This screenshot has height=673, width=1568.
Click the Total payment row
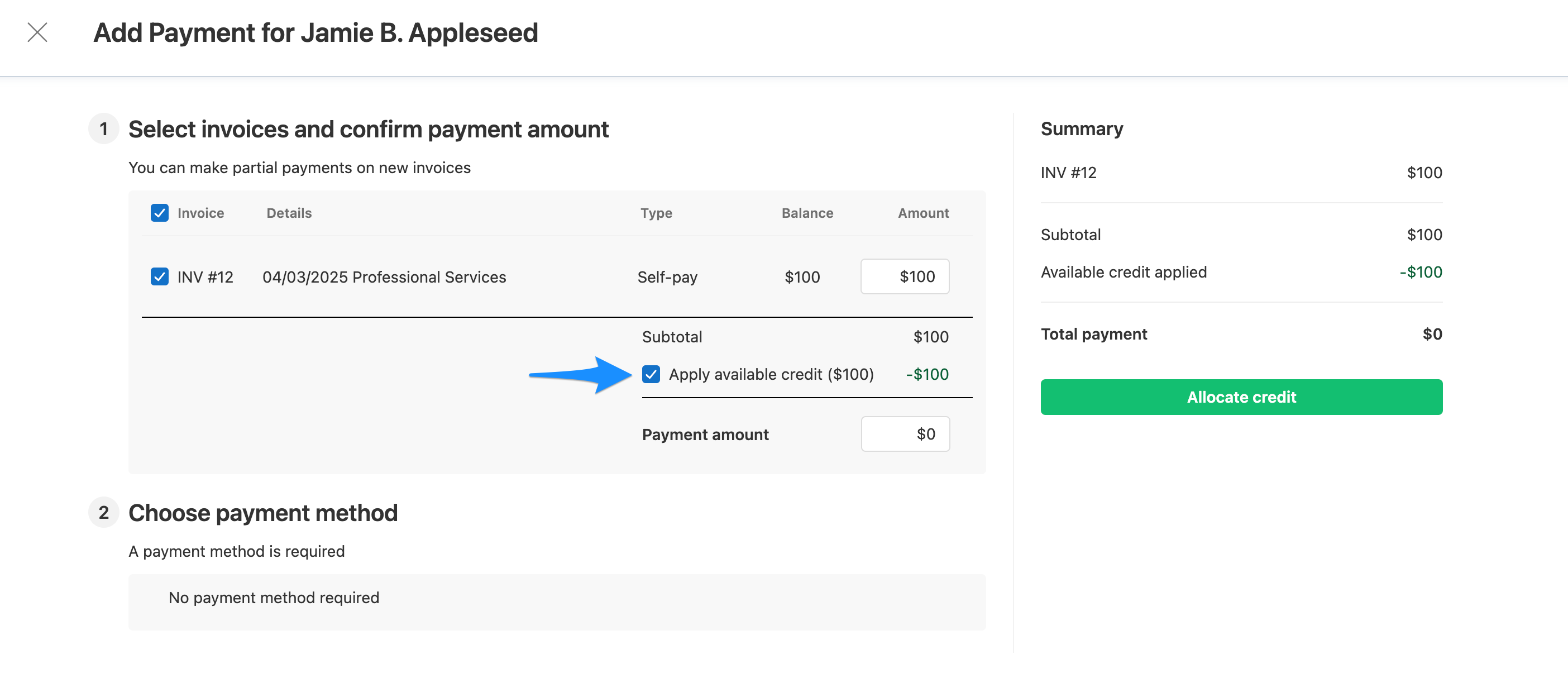click(1094, 334)
